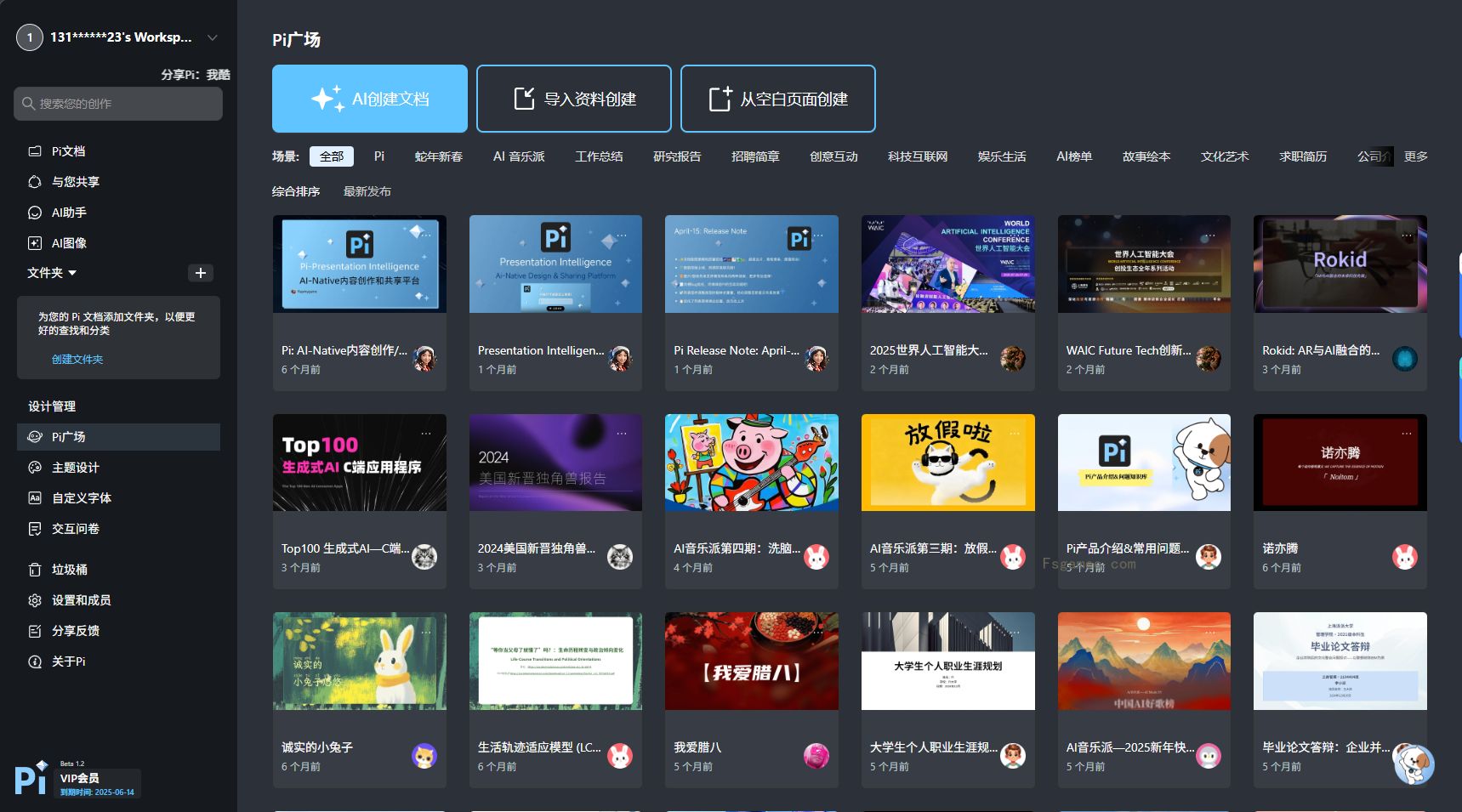Select 研究报告 scene filter
1462x812 pixels.
pyautogui.click(x=677, y=156)
